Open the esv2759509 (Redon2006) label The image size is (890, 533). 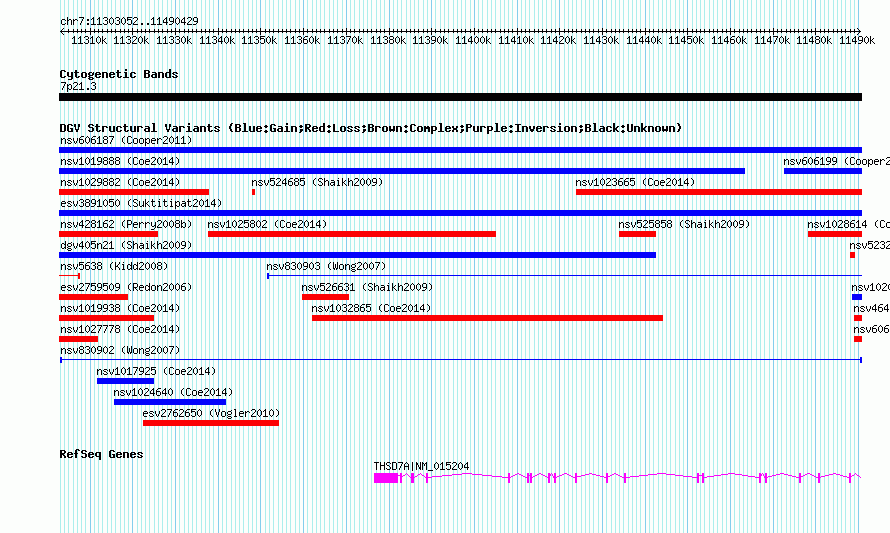(x=126, y=287)
